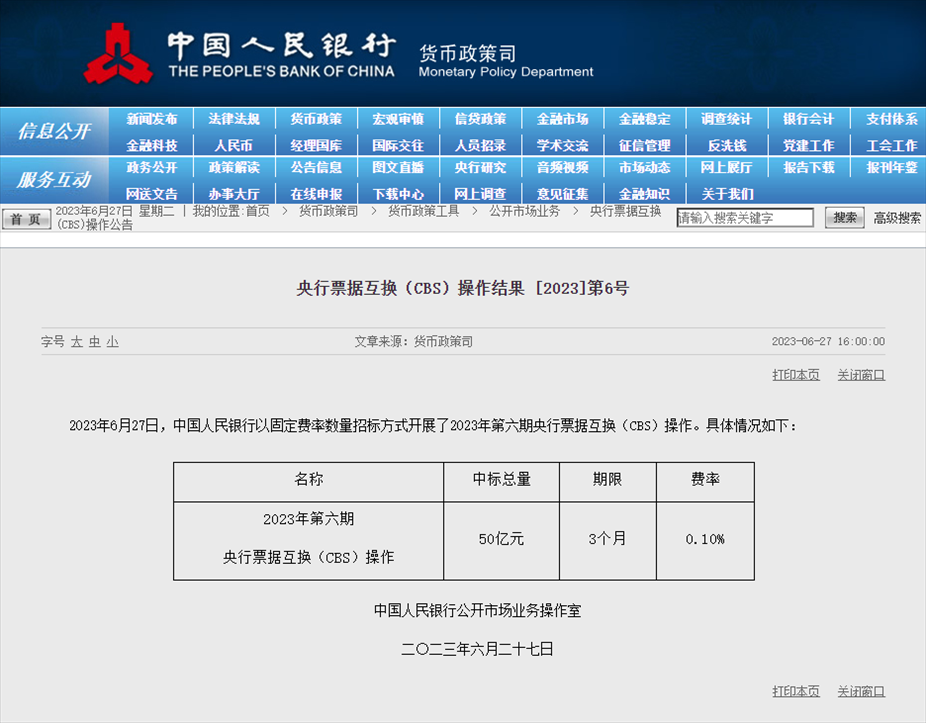926x723 pixels.
Task: Open the 货币政策 navigation item
Action: pos(316,119)
